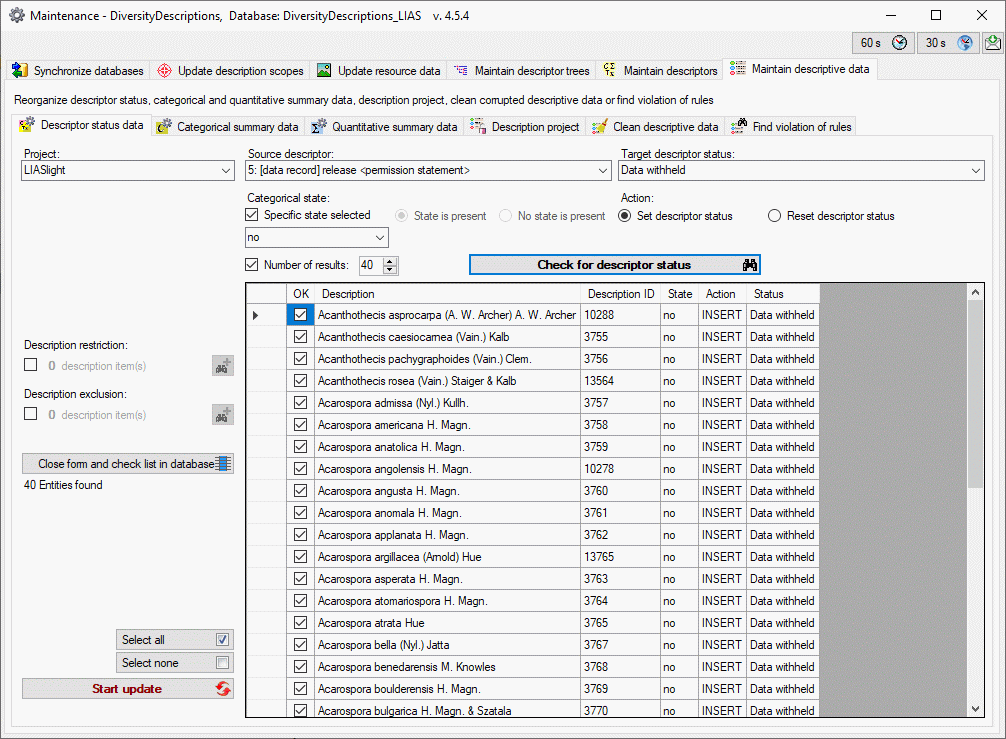
Task: Open the Synchronize databases tab
Action: pyautogui.click(x=79, y=71)
